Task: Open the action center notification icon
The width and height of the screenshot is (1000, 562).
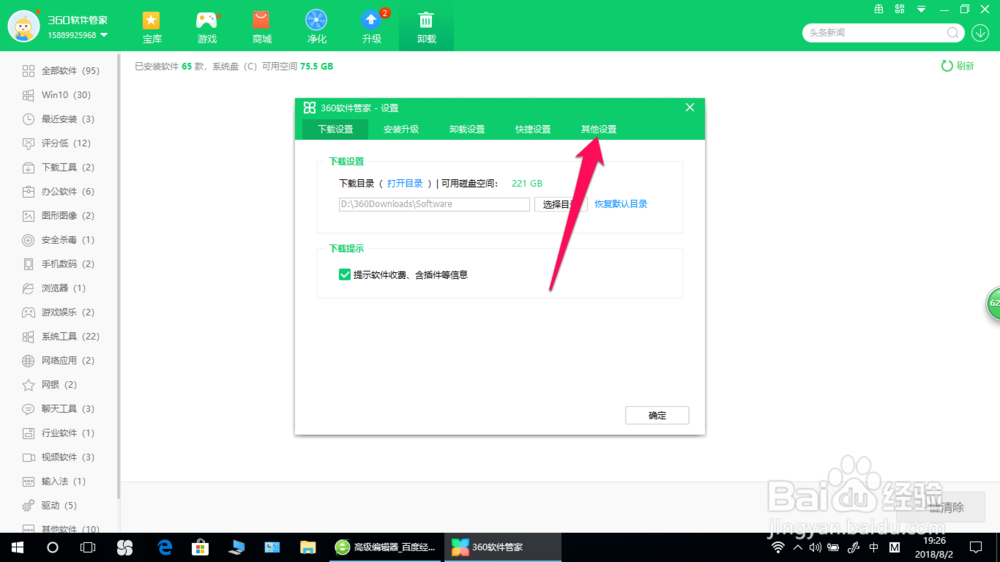Action: (x=976, y=547)
